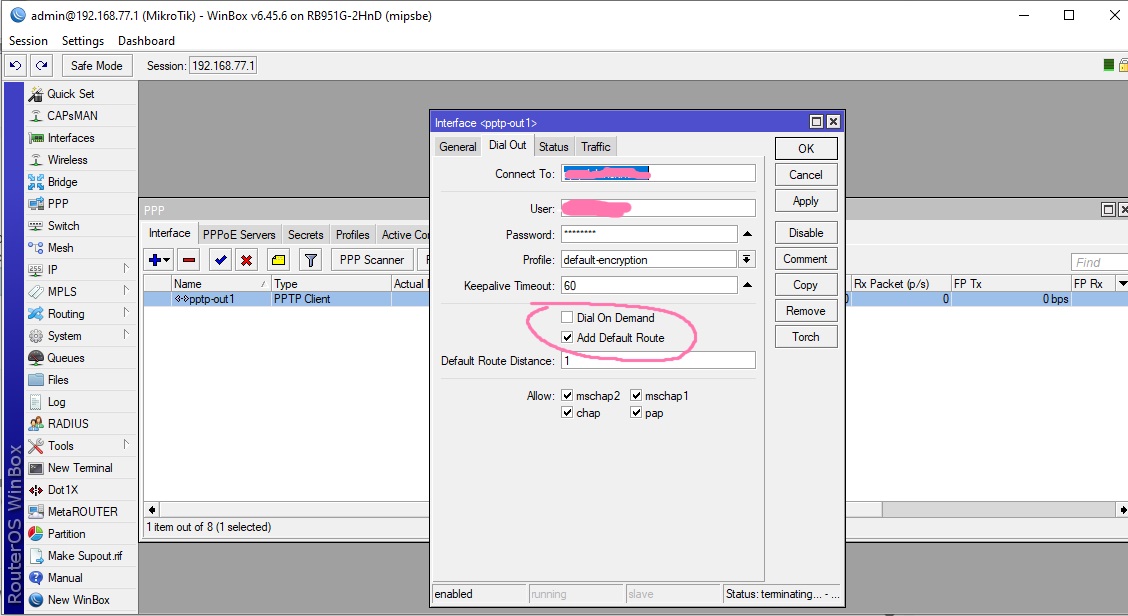Open the Mesh section
The image size is (1128, 616).
[x=60, y=248]
